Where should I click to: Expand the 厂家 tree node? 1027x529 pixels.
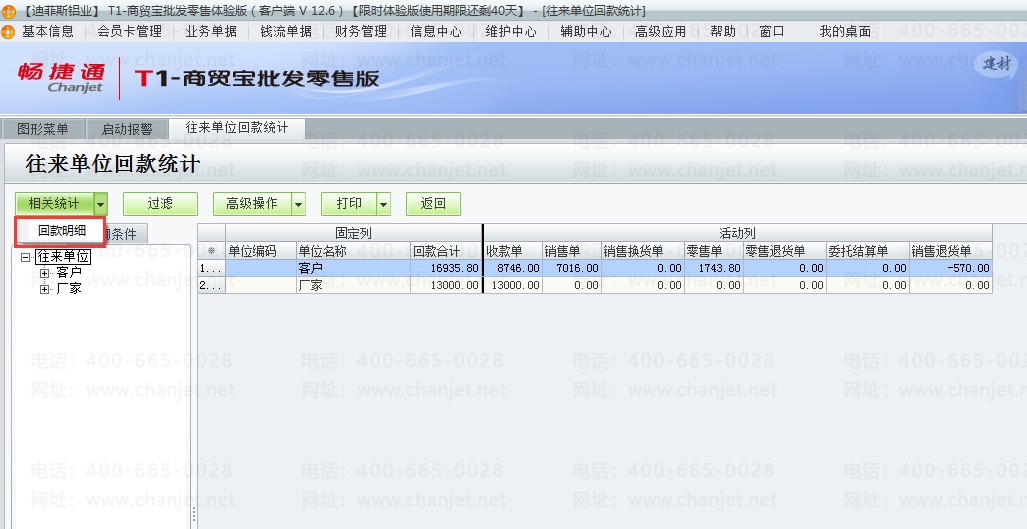[45, 289]
